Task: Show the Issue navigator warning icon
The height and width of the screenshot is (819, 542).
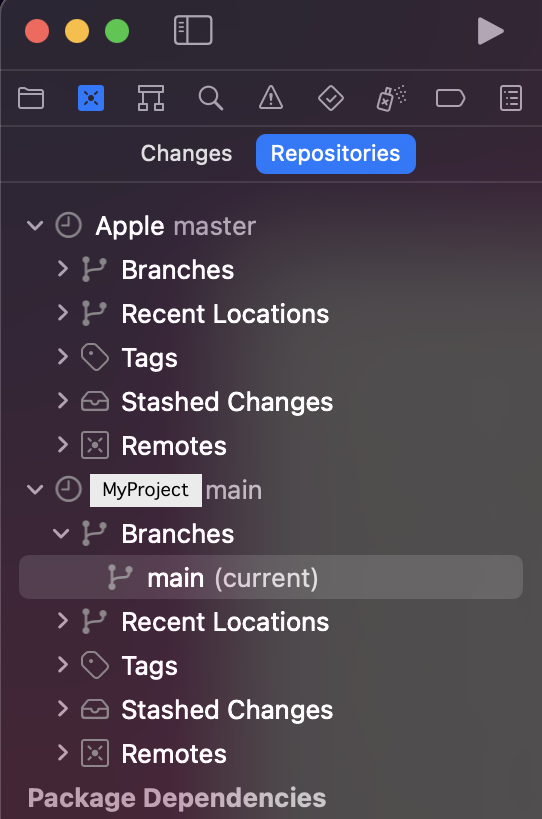Action: [x=271, y=98]
